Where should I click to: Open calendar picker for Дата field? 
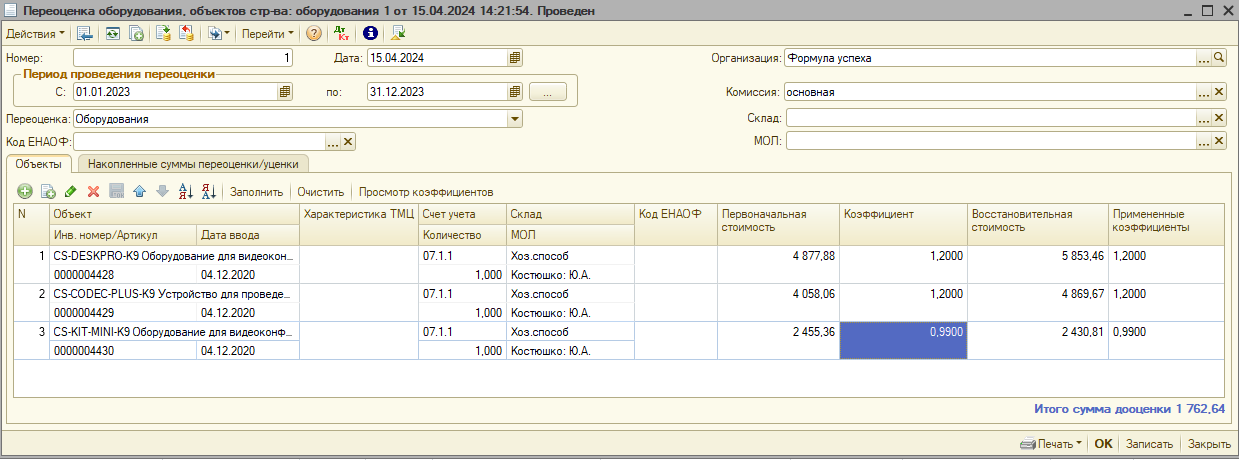(515, 58)
